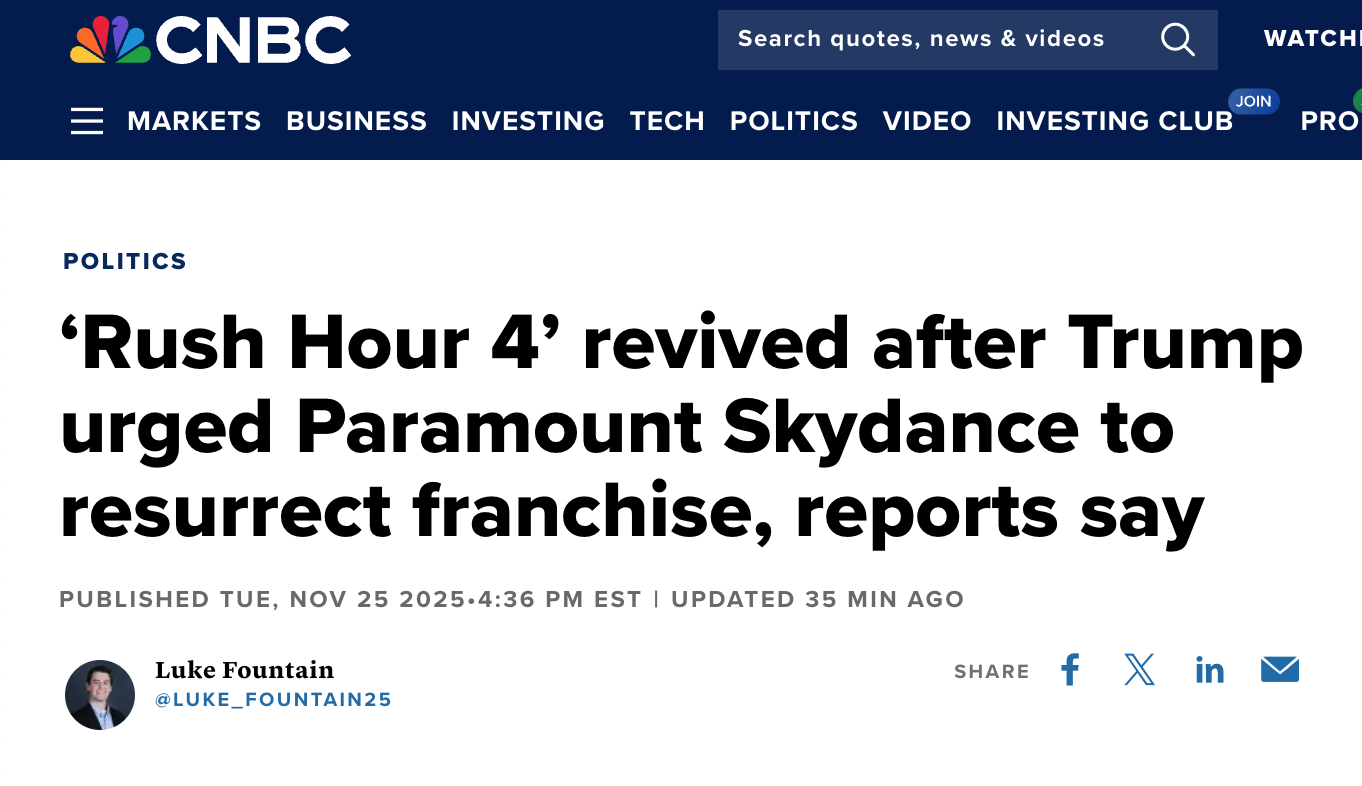The image size is (1362, 786).
Task: Select Tech in the navigation bar
Action: [x=667, y=122]
